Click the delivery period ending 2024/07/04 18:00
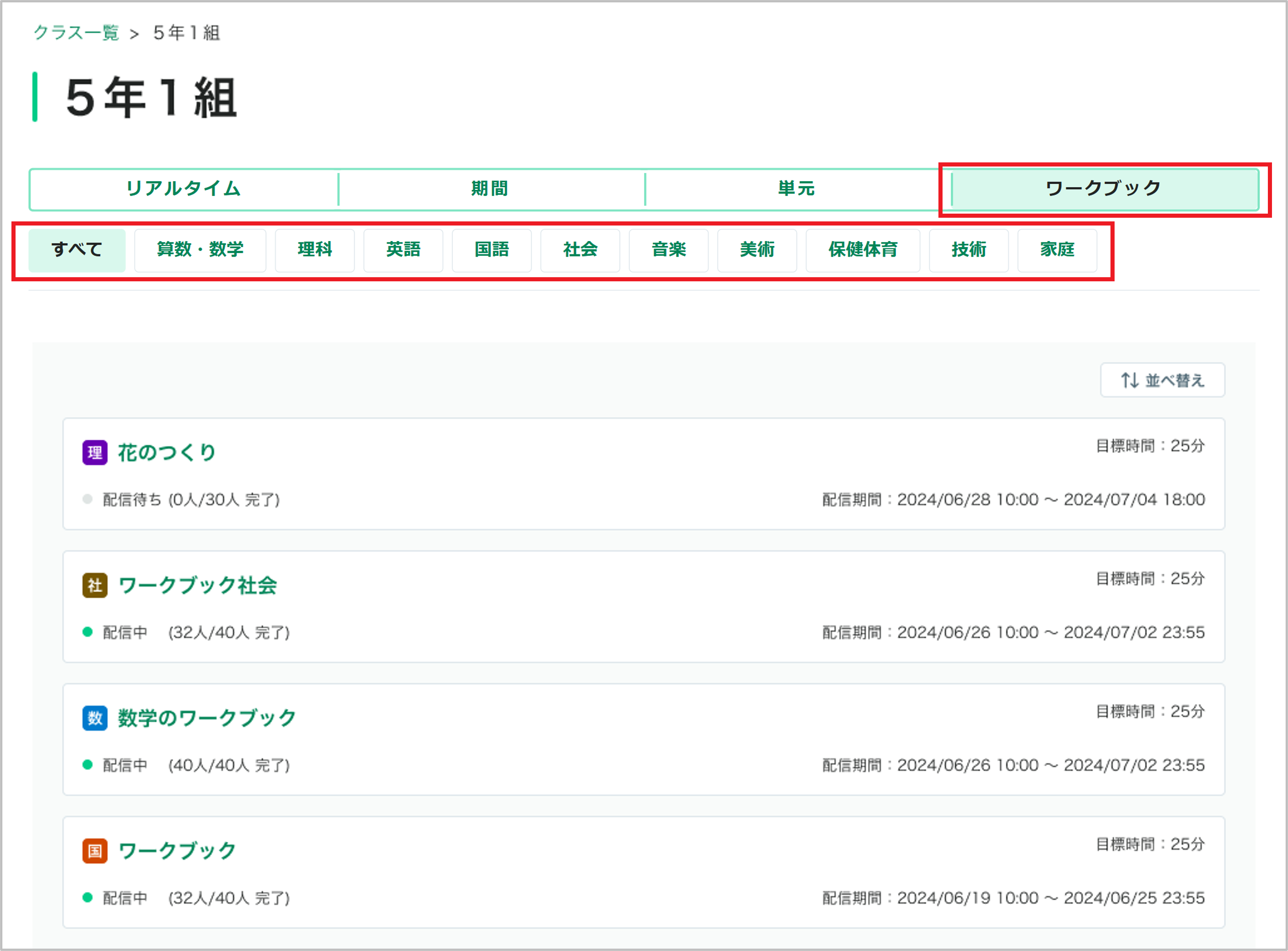The height and width of the screenshot is (951, 1288). pos(1014,500)
